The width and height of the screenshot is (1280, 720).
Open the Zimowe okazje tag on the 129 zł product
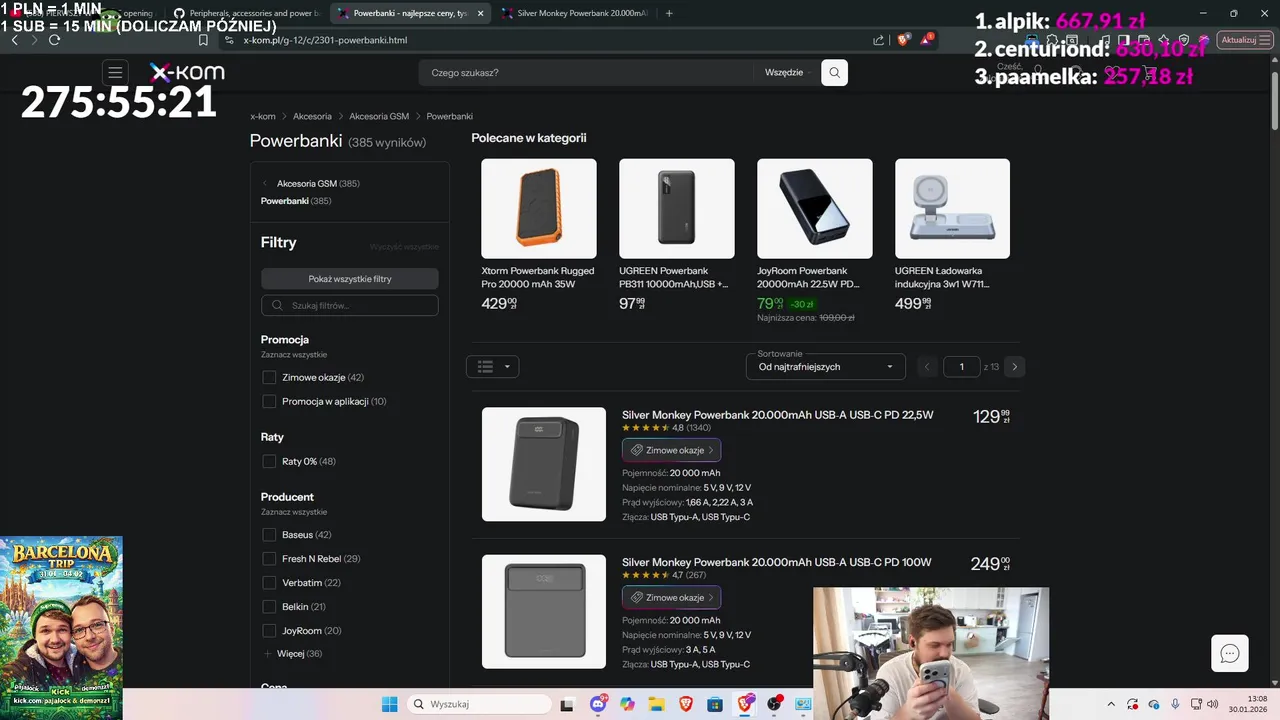(671, 450)
